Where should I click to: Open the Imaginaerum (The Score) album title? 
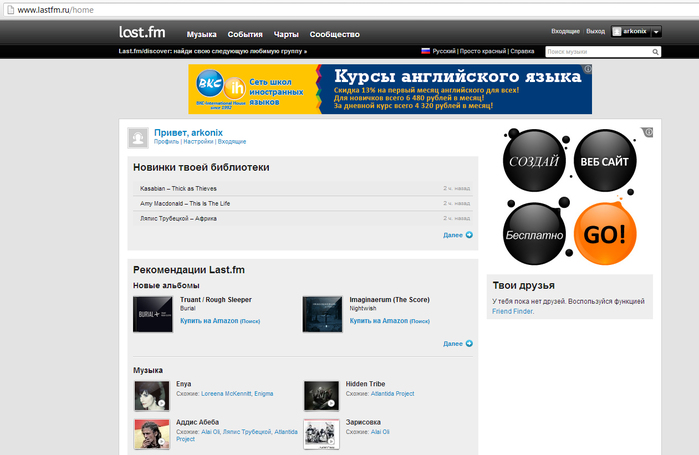click(390, 299)
